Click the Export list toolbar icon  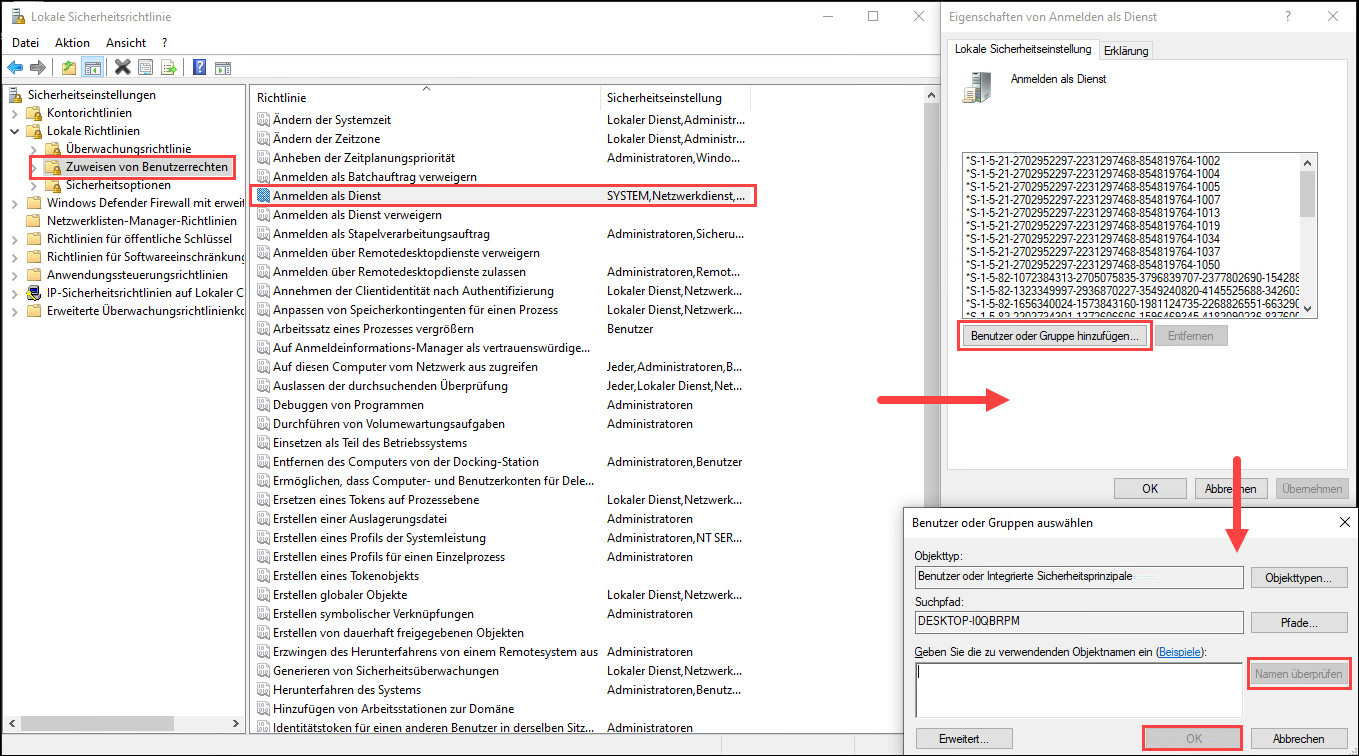[x=169, y=68]
